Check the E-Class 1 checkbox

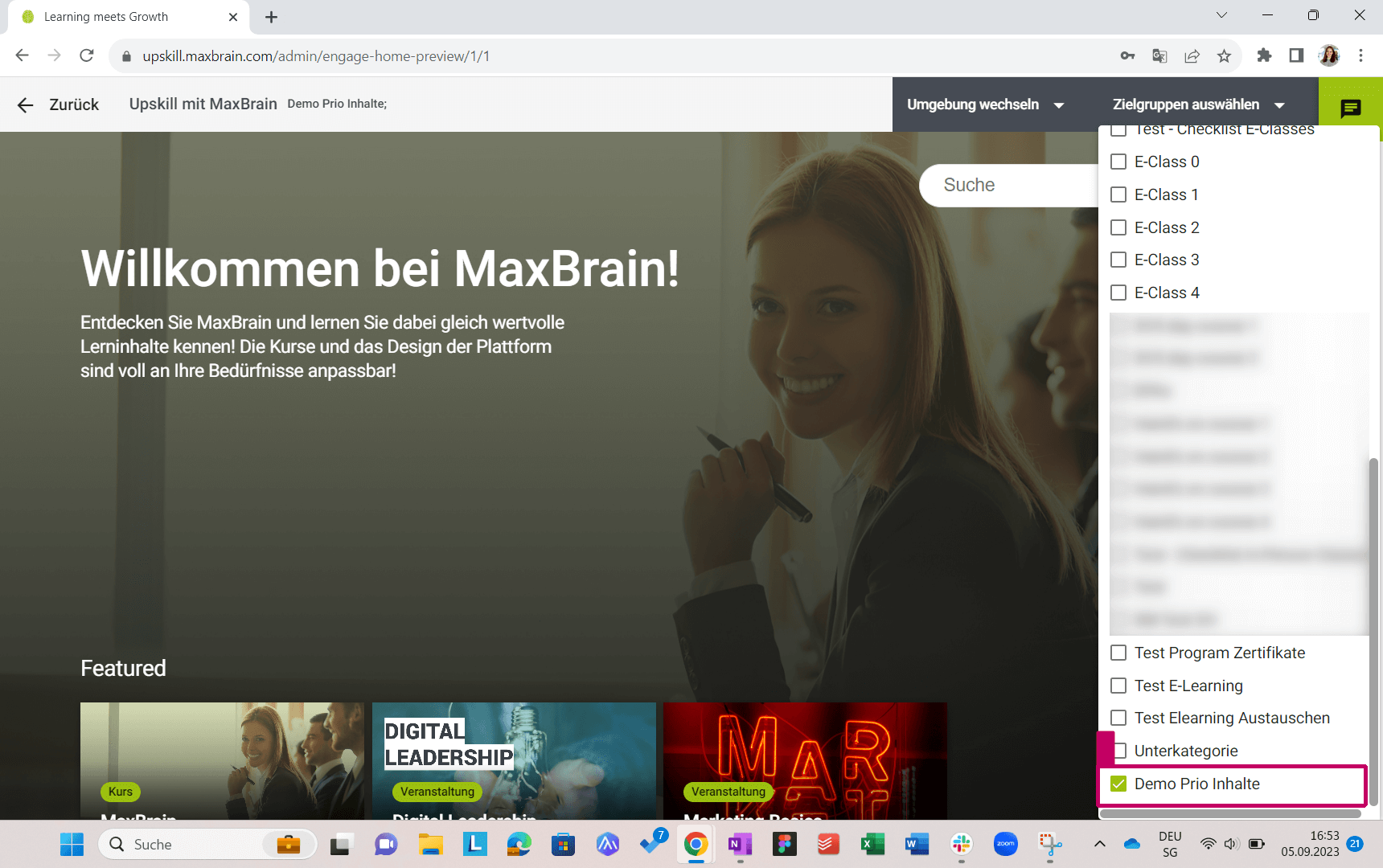[1118, 194]
